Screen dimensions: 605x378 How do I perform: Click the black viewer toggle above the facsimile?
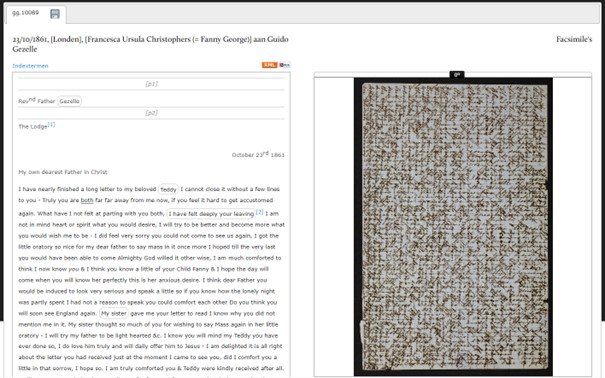point(457,74)
